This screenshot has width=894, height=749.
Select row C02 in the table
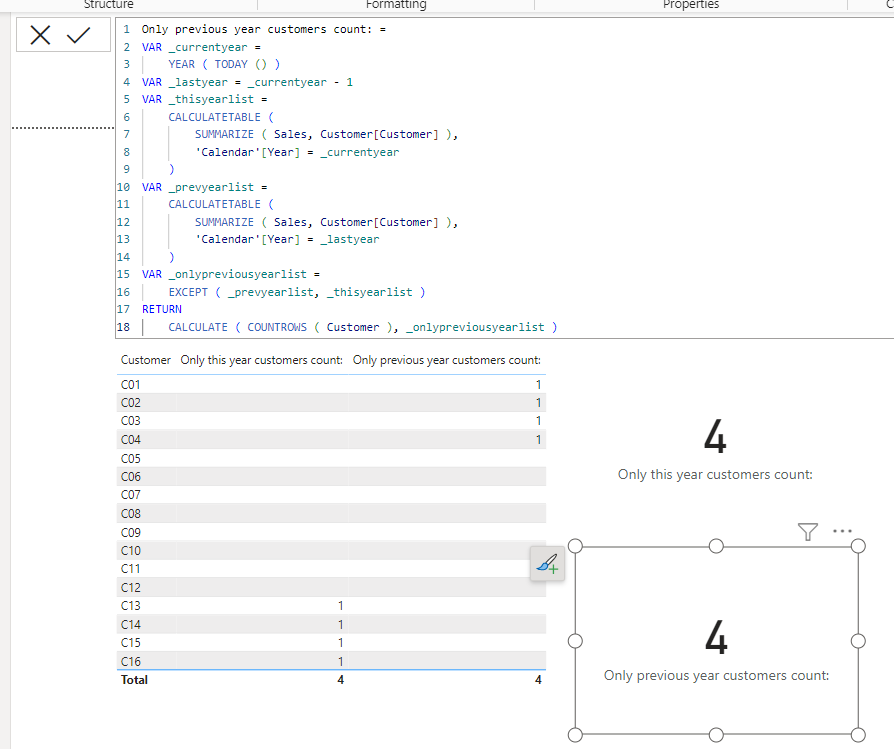coord(331,402)
